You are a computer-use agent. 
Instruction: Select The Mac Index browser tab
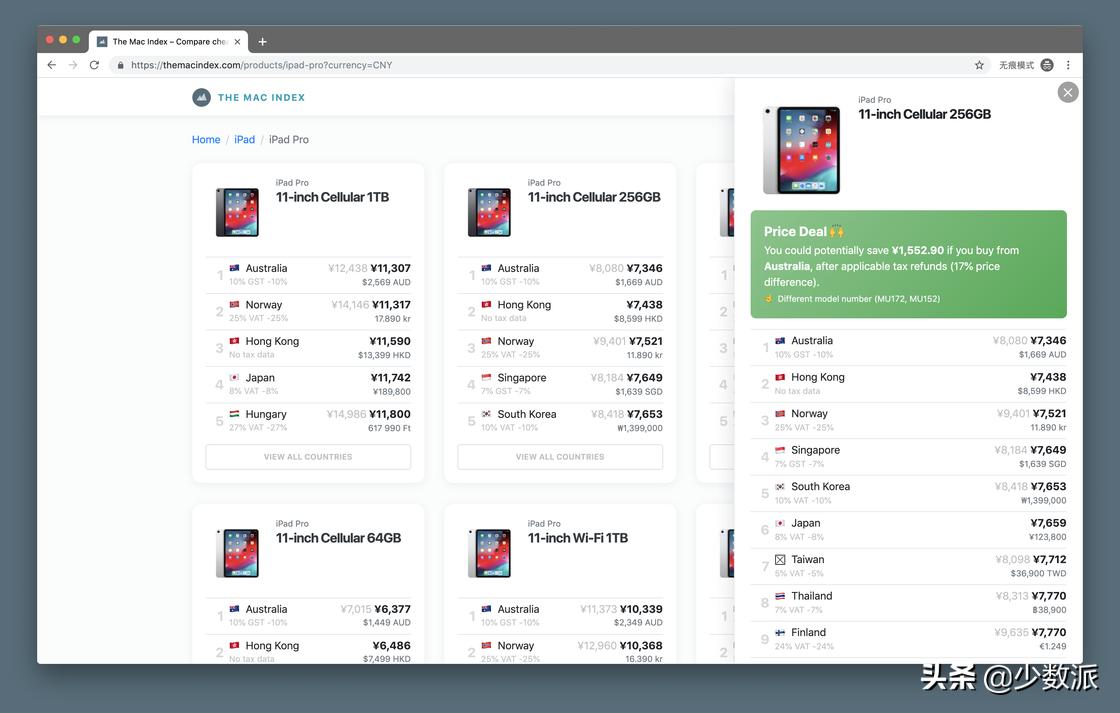coord(169,42)
